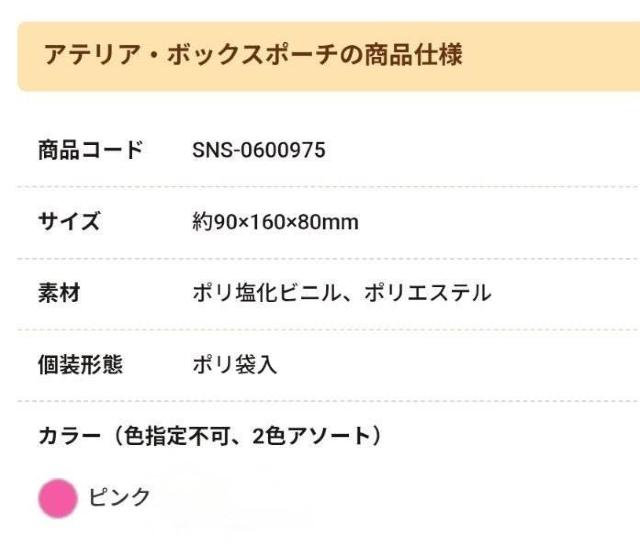640x546 pixels.
Task: Select the ポリ袋入 packaging value
Action: [234, 366]
